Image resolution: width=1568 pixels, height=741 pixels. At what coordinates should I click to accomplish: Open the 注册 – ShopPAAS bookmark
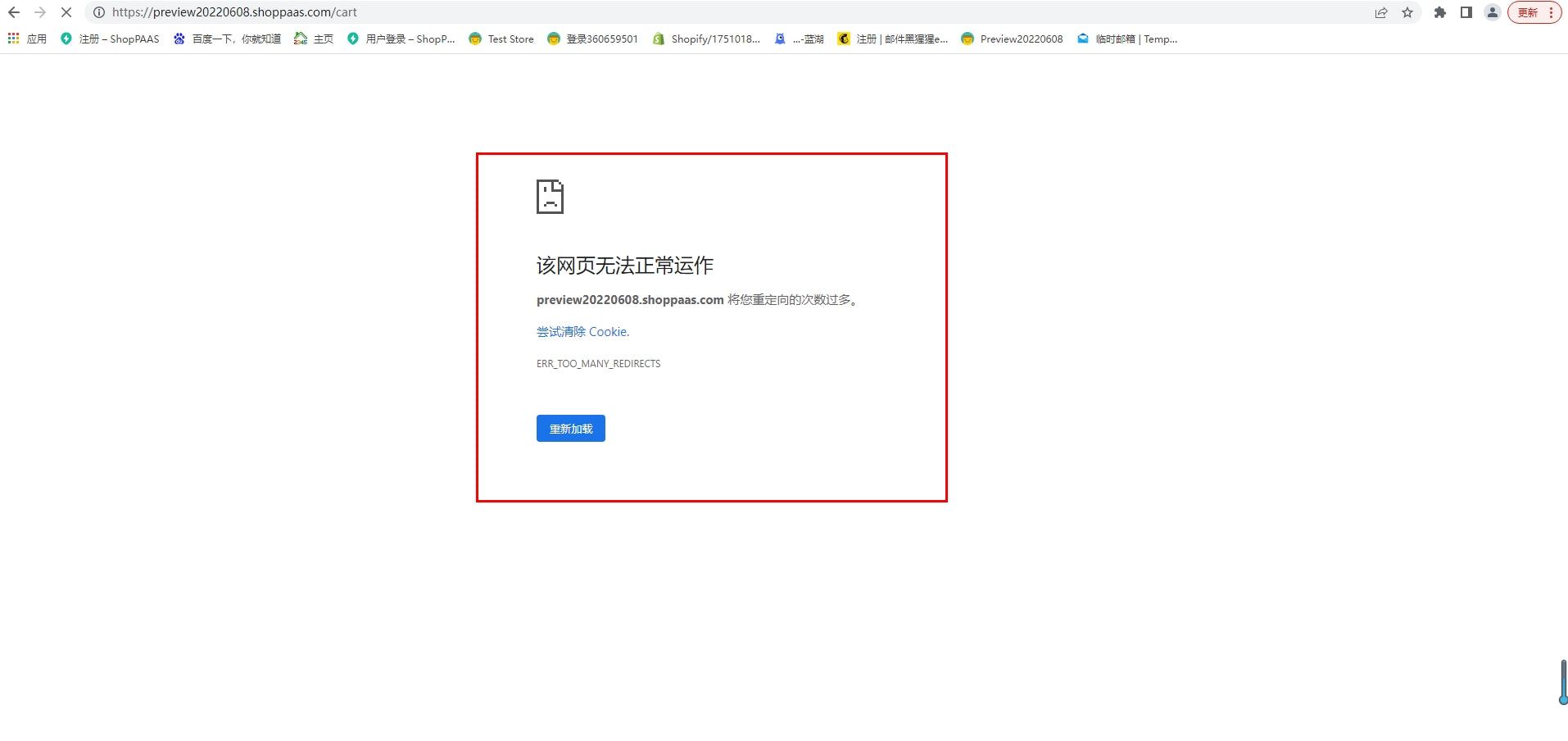[110, 39]
